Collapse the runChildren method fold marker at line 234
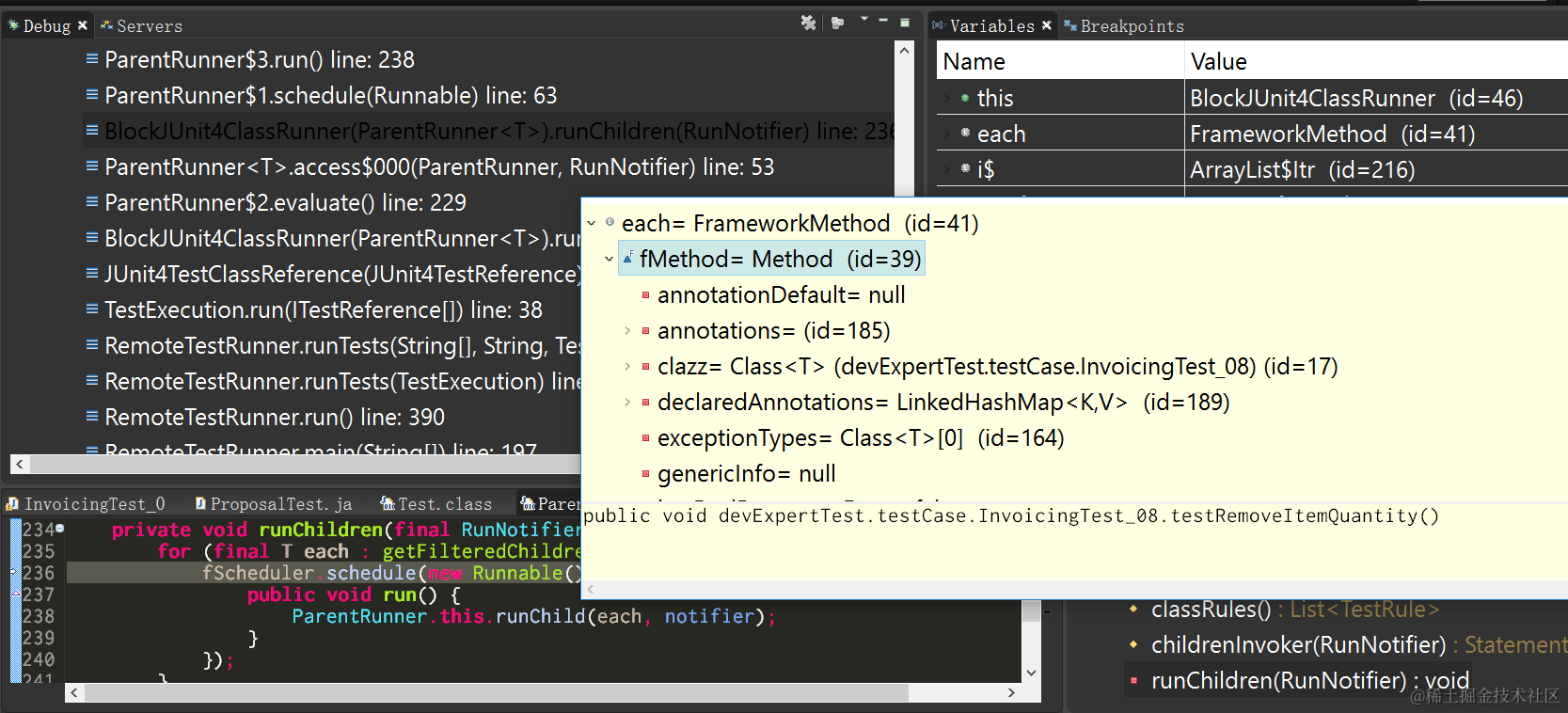The height and width of the screenshot is (713, 1568). [x=60, y=529]
